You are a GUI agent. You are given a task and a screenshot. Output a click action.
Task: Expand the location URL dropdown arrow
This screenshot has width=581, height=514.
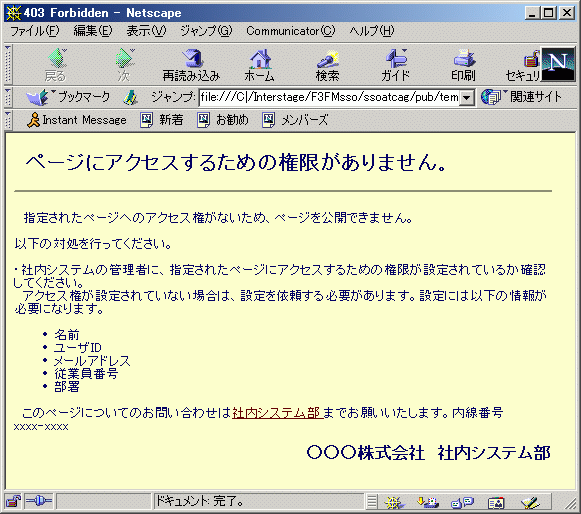(467, 98)
